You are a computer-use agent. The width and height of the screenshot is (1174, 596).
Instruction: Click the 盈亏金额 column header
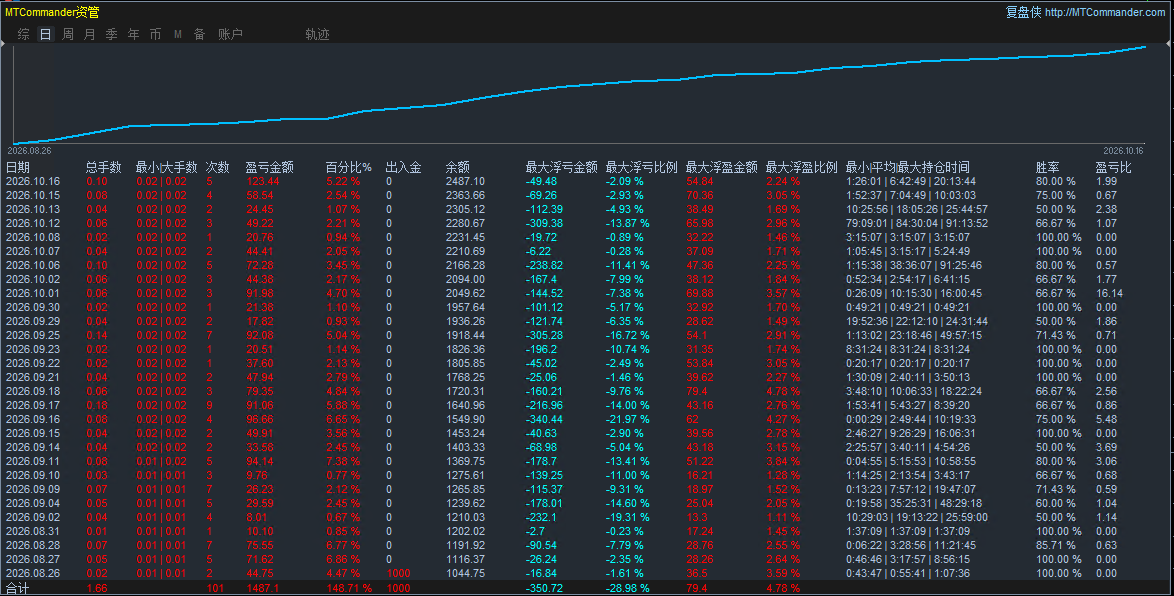pos(270,167)
